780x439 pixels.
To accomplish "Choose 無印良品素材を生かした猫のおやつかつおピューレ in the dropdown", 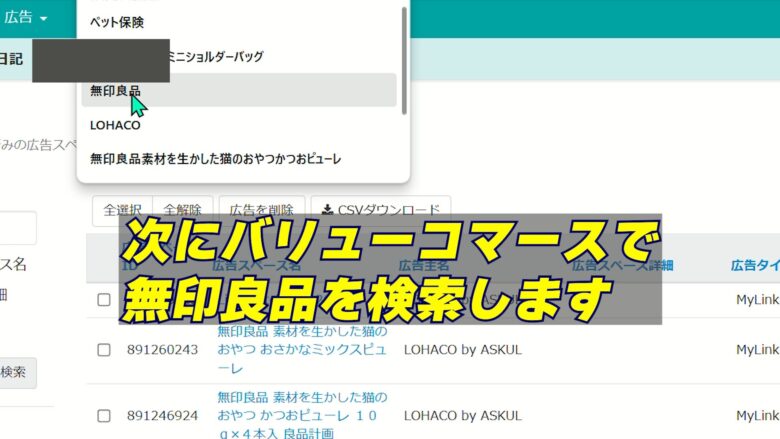I will pos(215,158).
